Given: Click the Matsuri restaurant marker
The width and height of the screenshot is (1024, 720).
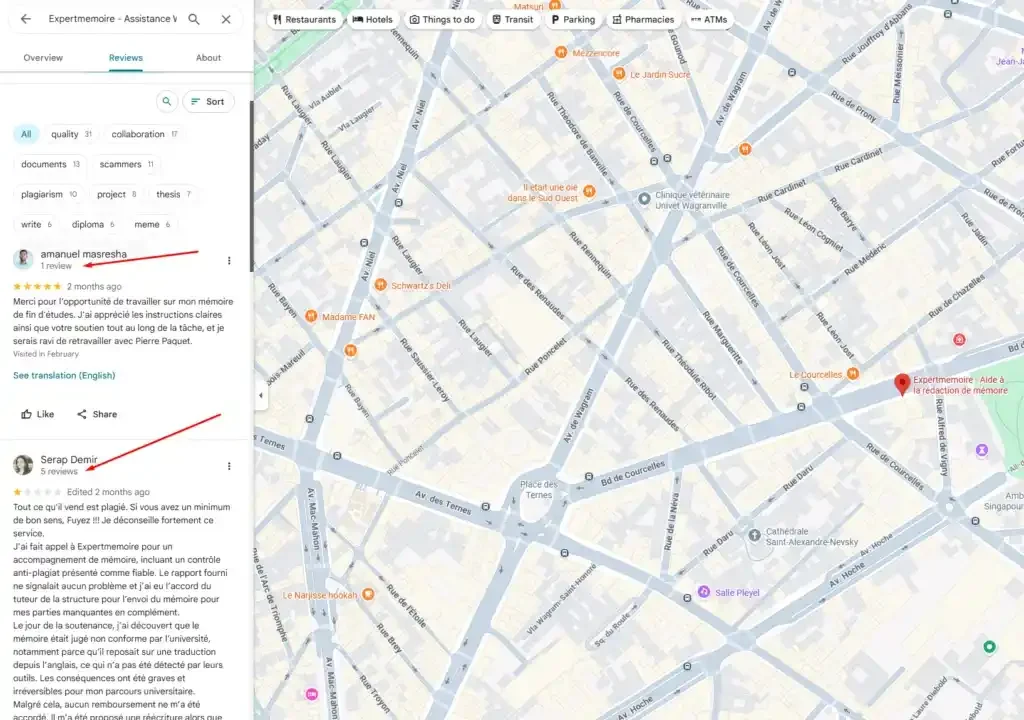Looking at the screenshot, I should [x=554, y=7].
